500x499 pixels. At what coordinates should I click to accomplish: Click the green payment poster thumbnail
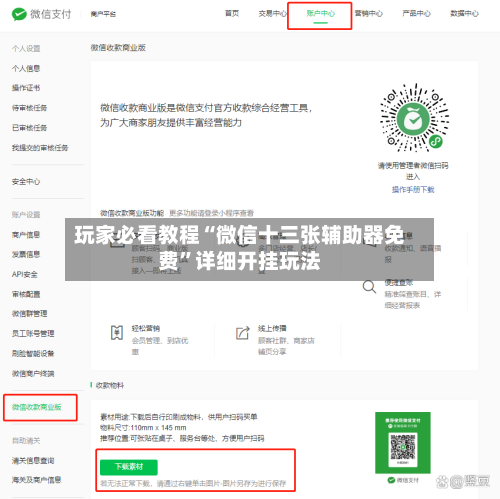[x=403, y=443]
